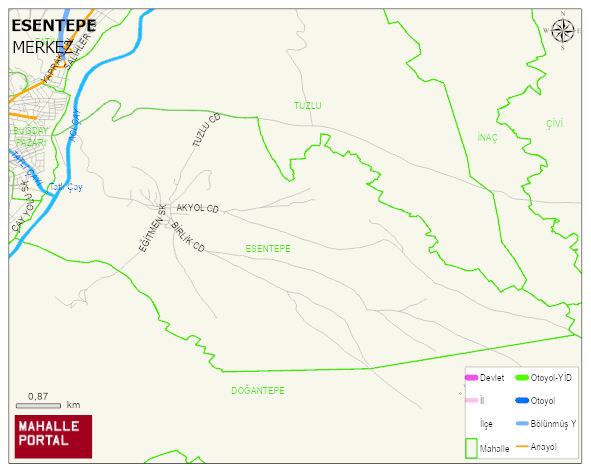Select the TUZLU neighborhood label
This screenshot has height=472, width=591.
(x=308, y=106)
